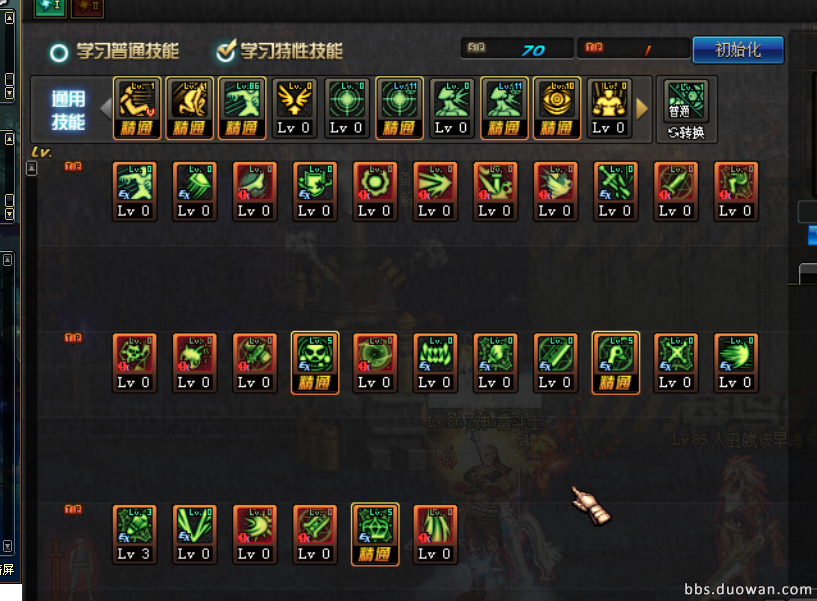Select 学习普通技能 radio option
This screenshot has width=817, height=601.
114,52
